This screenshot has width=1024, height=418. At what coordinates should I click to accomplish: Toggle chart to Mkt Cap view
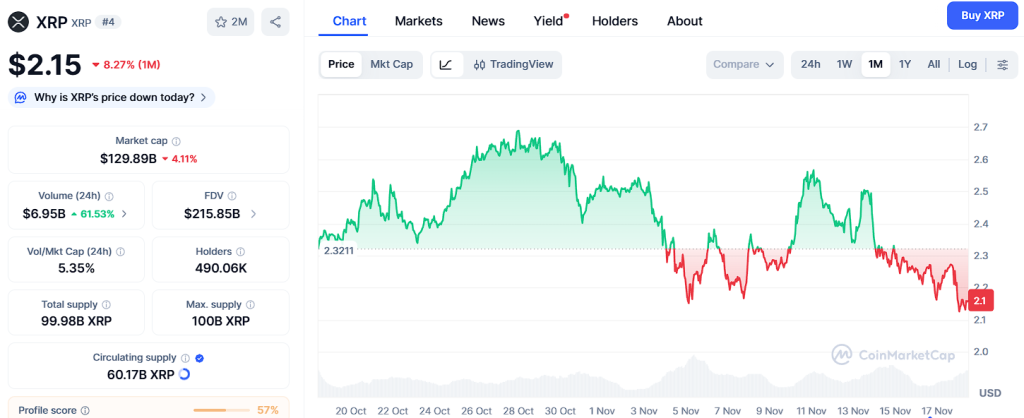pyautogui.click(x=391, y=65)
